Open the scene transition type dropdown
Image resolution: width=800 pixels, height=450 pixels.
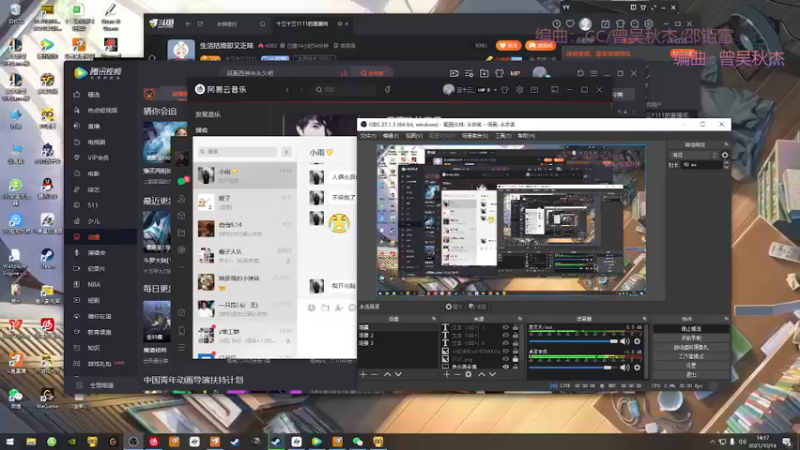[694, 155]
